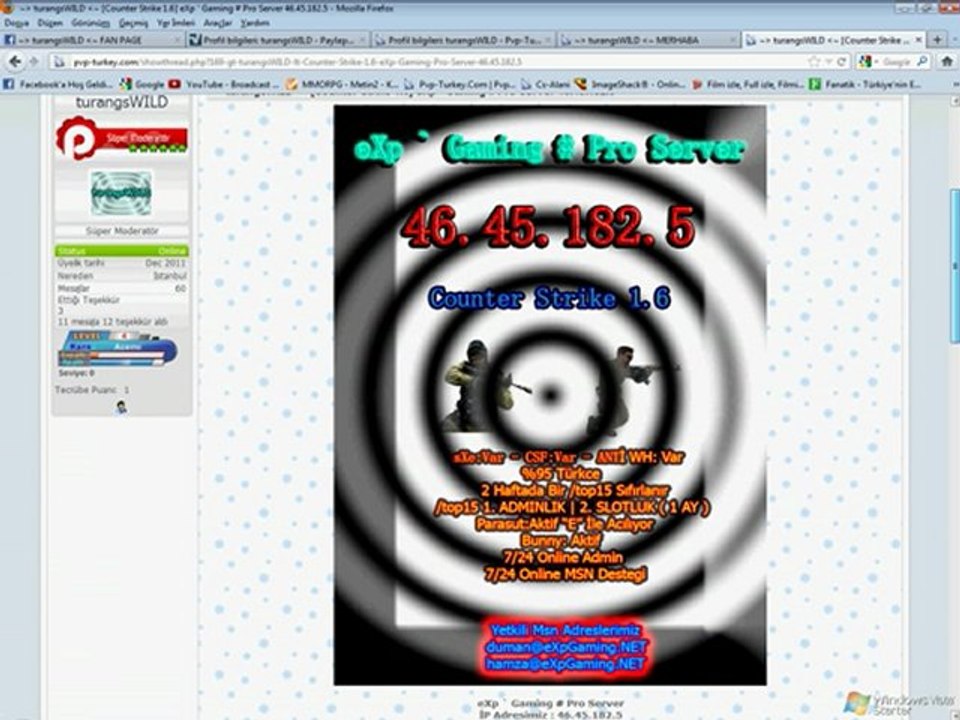
Task: Open the Dosya menu
Action: click(17, 23)
